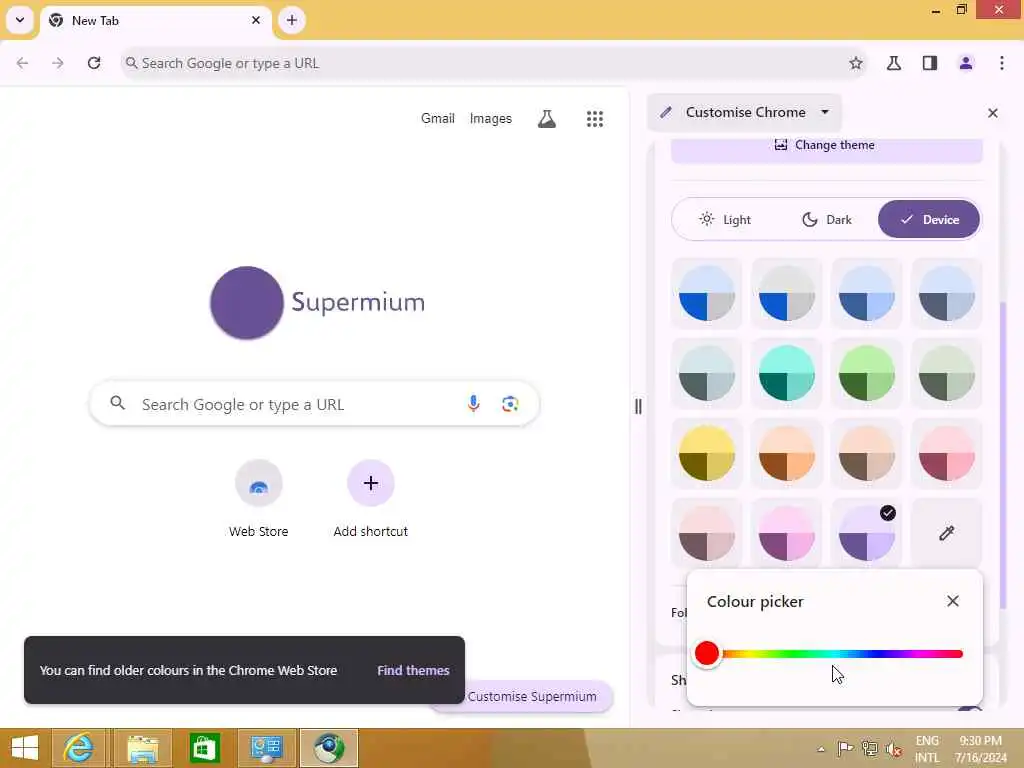Choose the teal aqua colour swatch
The height and width of the screenshot is (768, 1024).
786,373
